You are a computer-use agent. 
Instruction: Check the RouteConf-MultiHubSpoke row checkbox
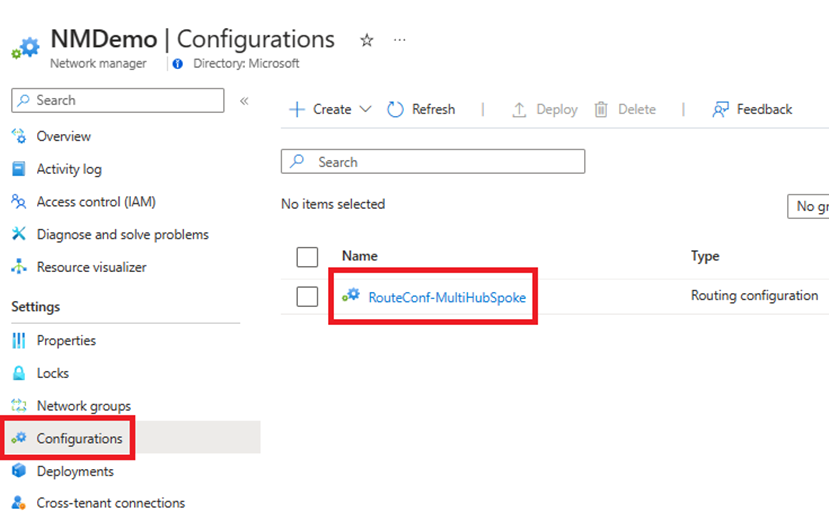[x=307, y=296]
